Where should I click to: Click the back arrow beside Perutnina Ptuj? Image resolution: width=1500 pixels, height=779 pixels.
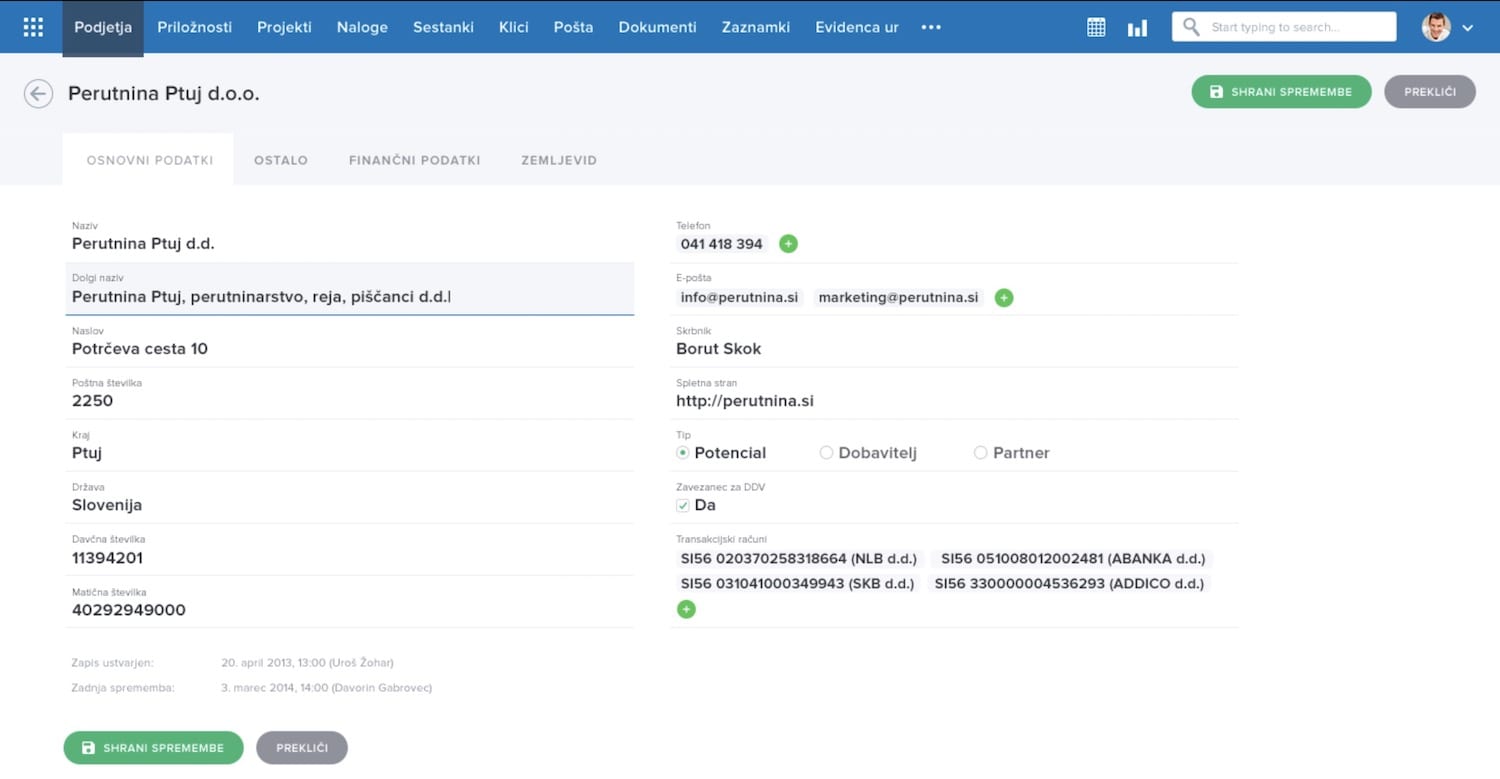[x=38, y=94]
